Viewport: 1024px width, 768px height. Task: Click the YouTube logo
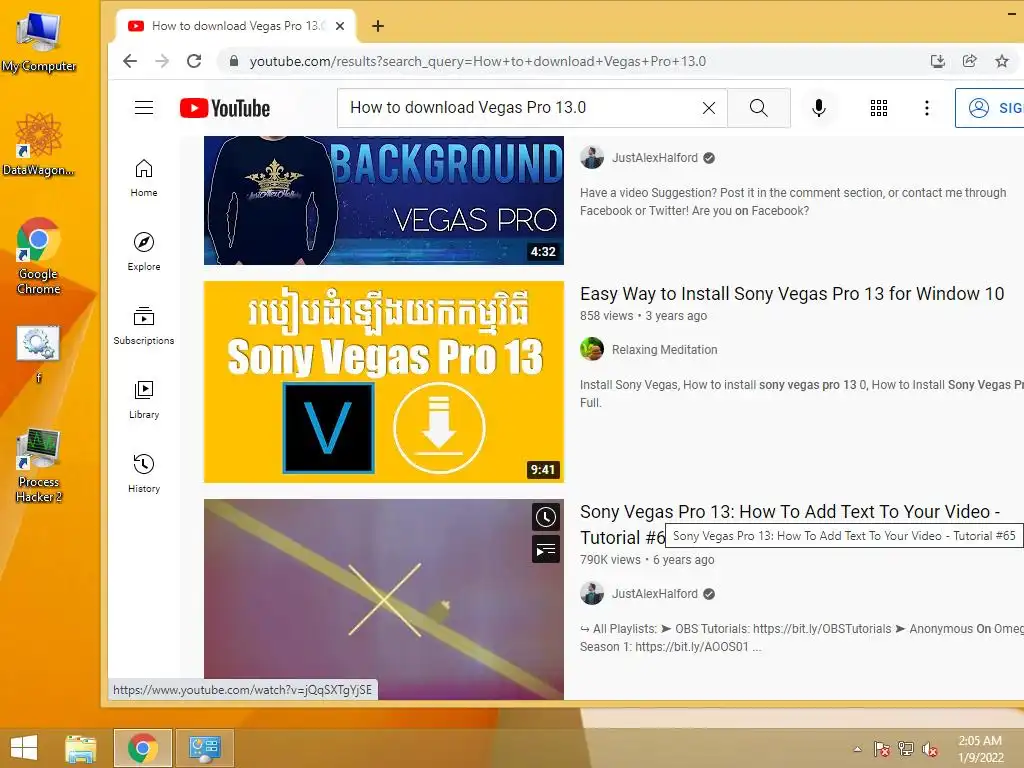pos(225,108)
